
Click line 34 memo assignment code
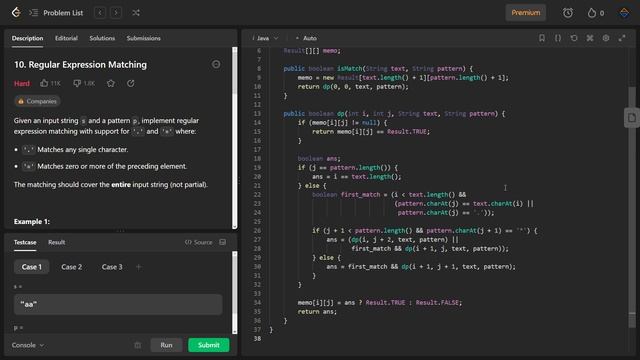[x=380, y=302]
